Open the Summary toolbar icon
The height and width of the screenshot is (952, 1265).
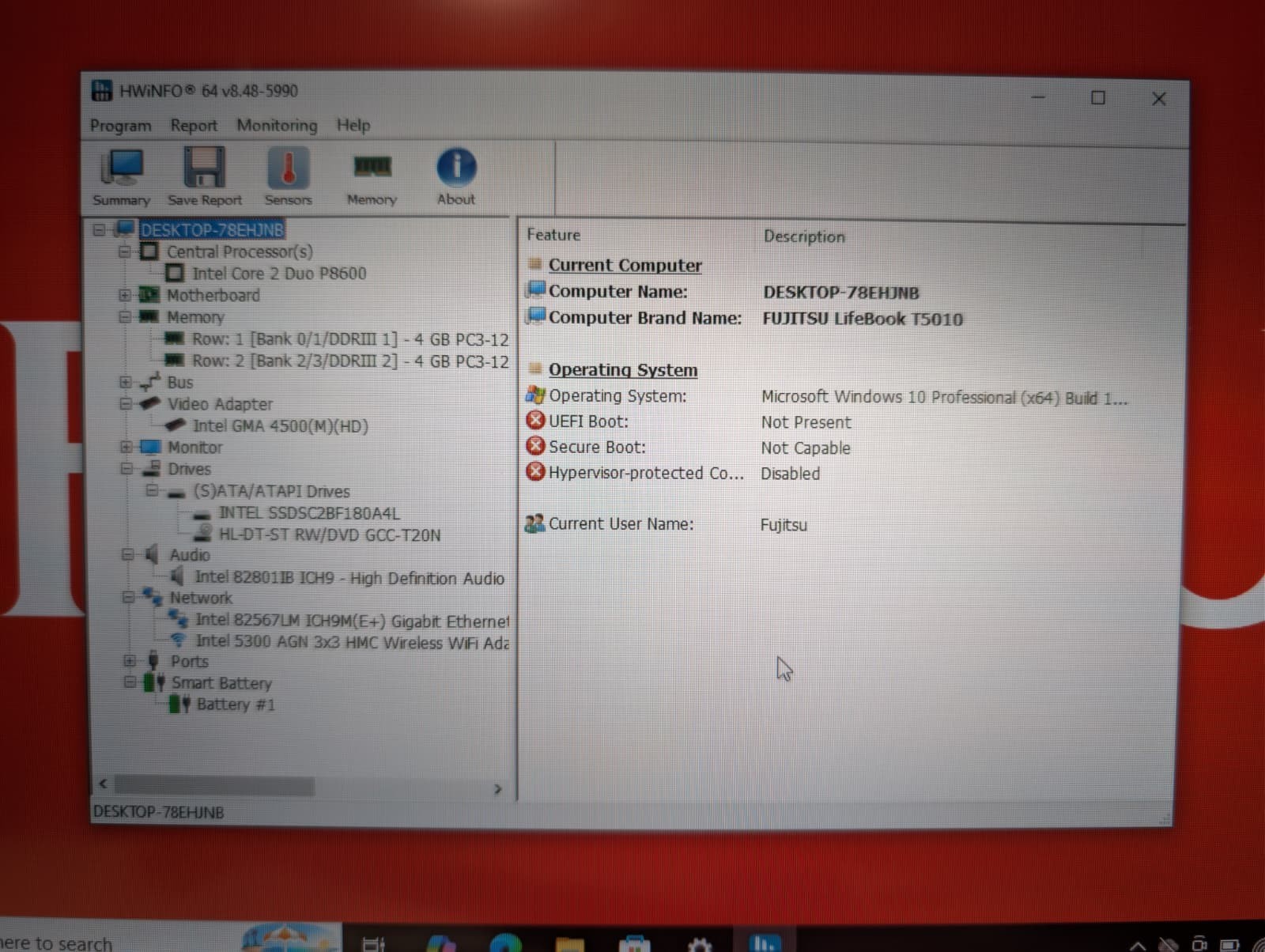pyautogui.click(x=122, y=177)
